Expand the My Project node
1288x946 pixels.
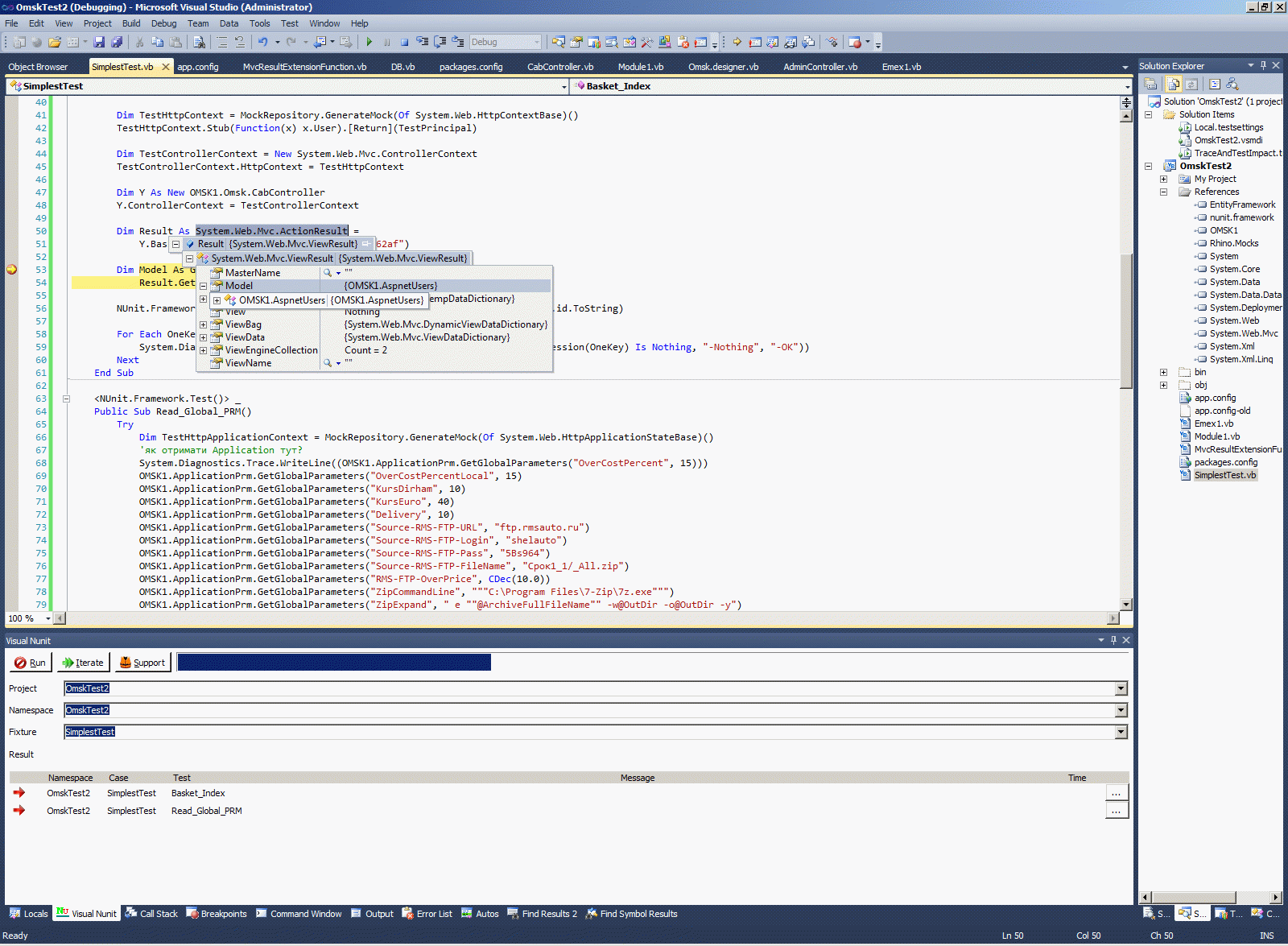1163,179
